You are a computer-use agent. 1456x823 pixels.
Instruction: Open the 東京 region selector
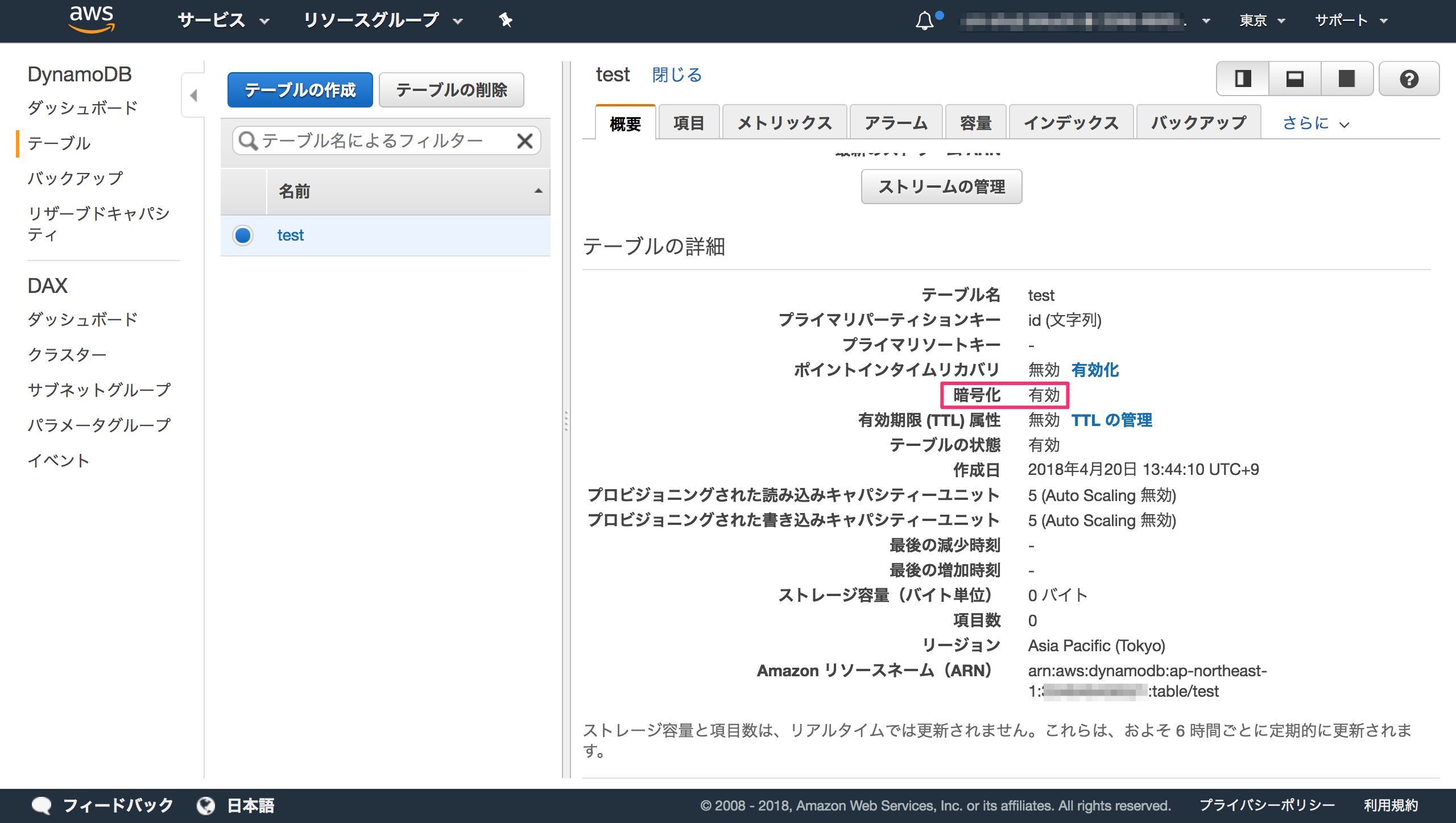click(1262, 21)
